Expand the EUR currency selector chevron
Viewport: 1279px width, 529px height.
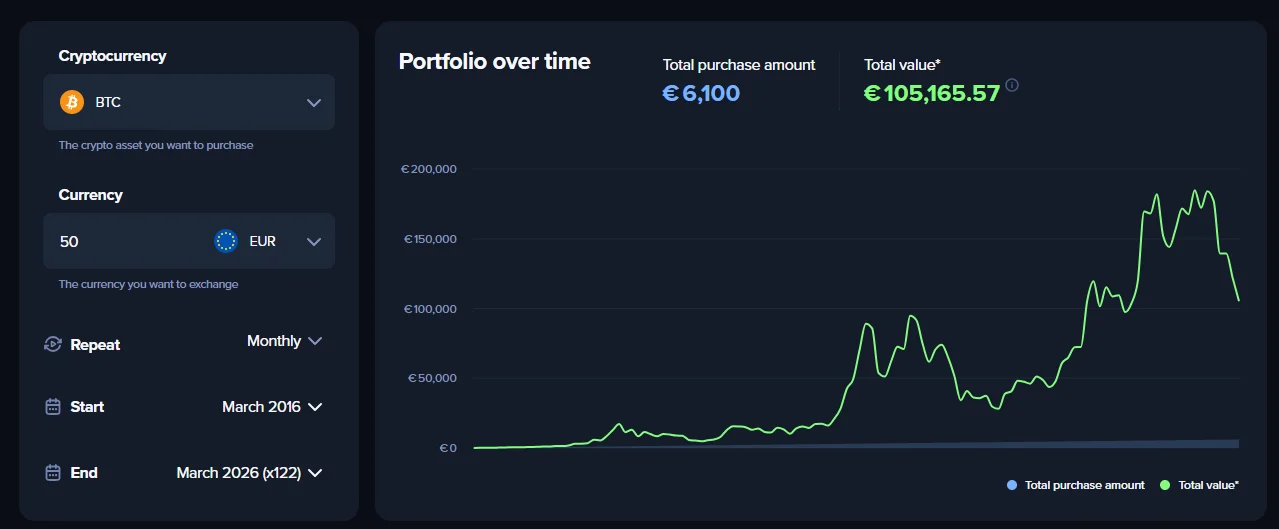tap(314, 241)
